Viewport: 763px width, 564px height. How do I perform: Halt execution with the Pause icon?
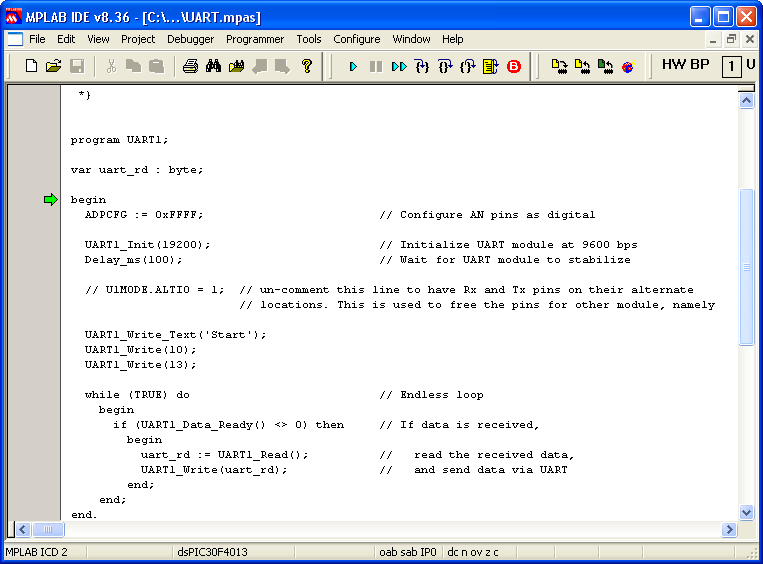376,66
